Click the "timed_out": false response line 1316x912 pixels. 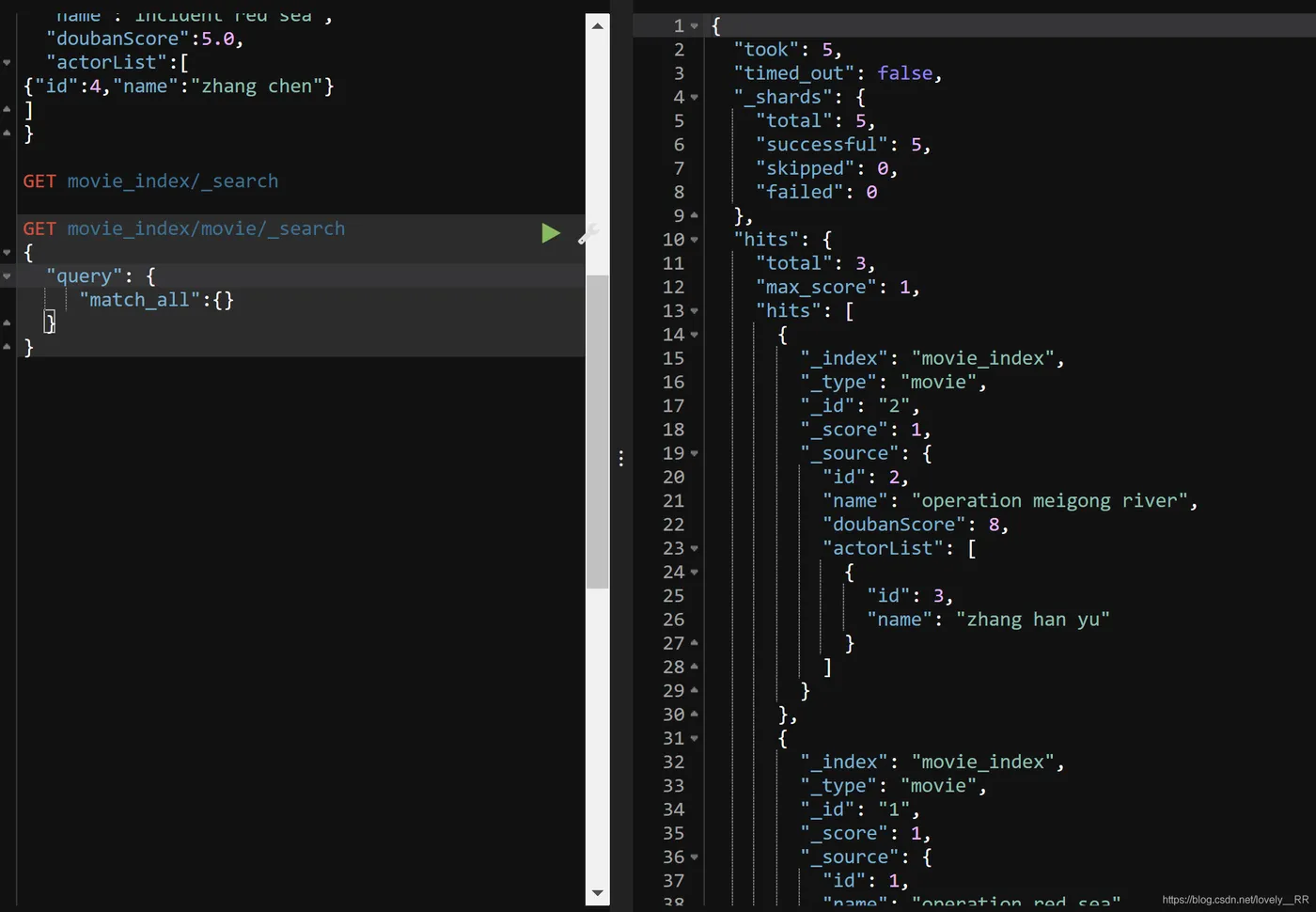838,73
